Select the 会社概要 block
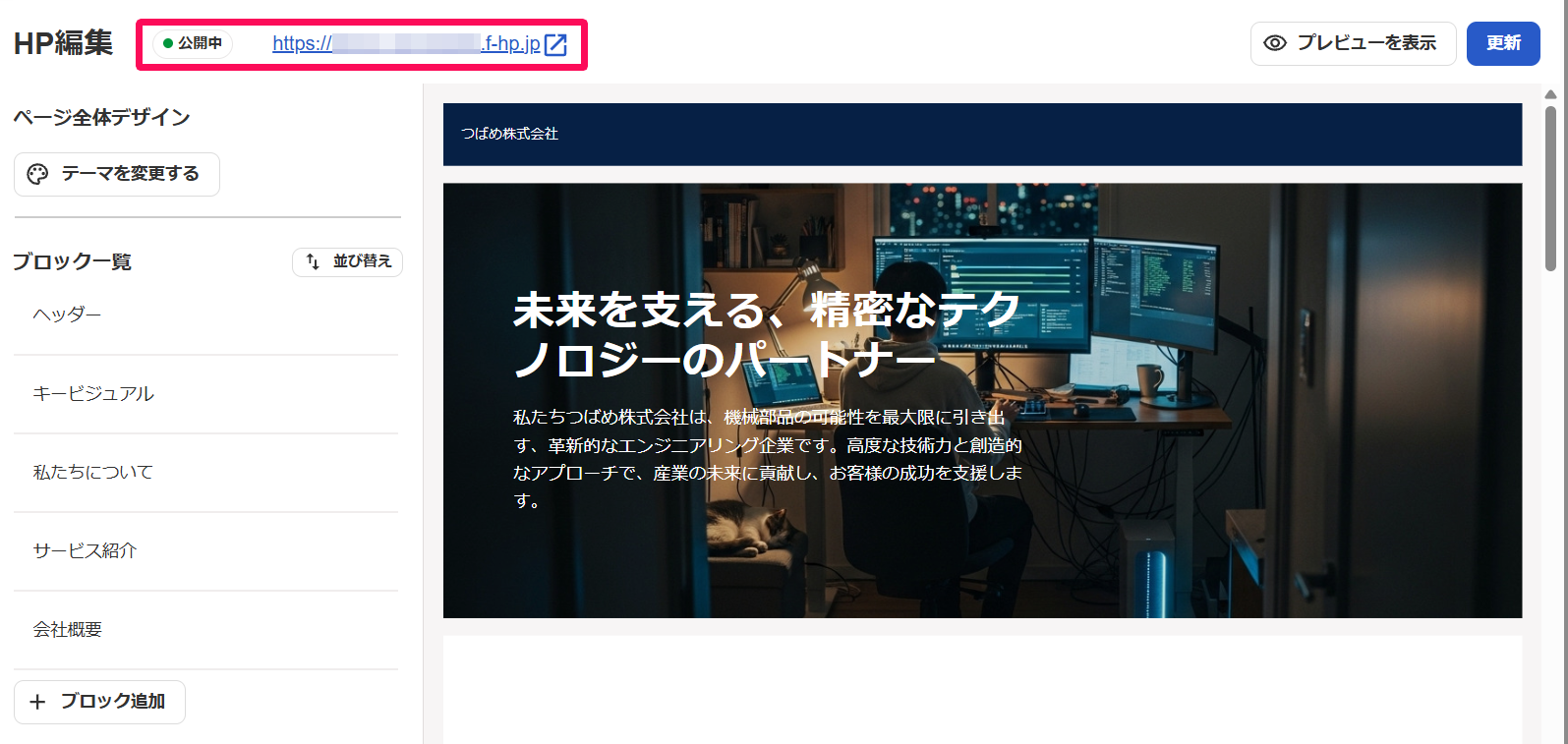 coord(206,630)
